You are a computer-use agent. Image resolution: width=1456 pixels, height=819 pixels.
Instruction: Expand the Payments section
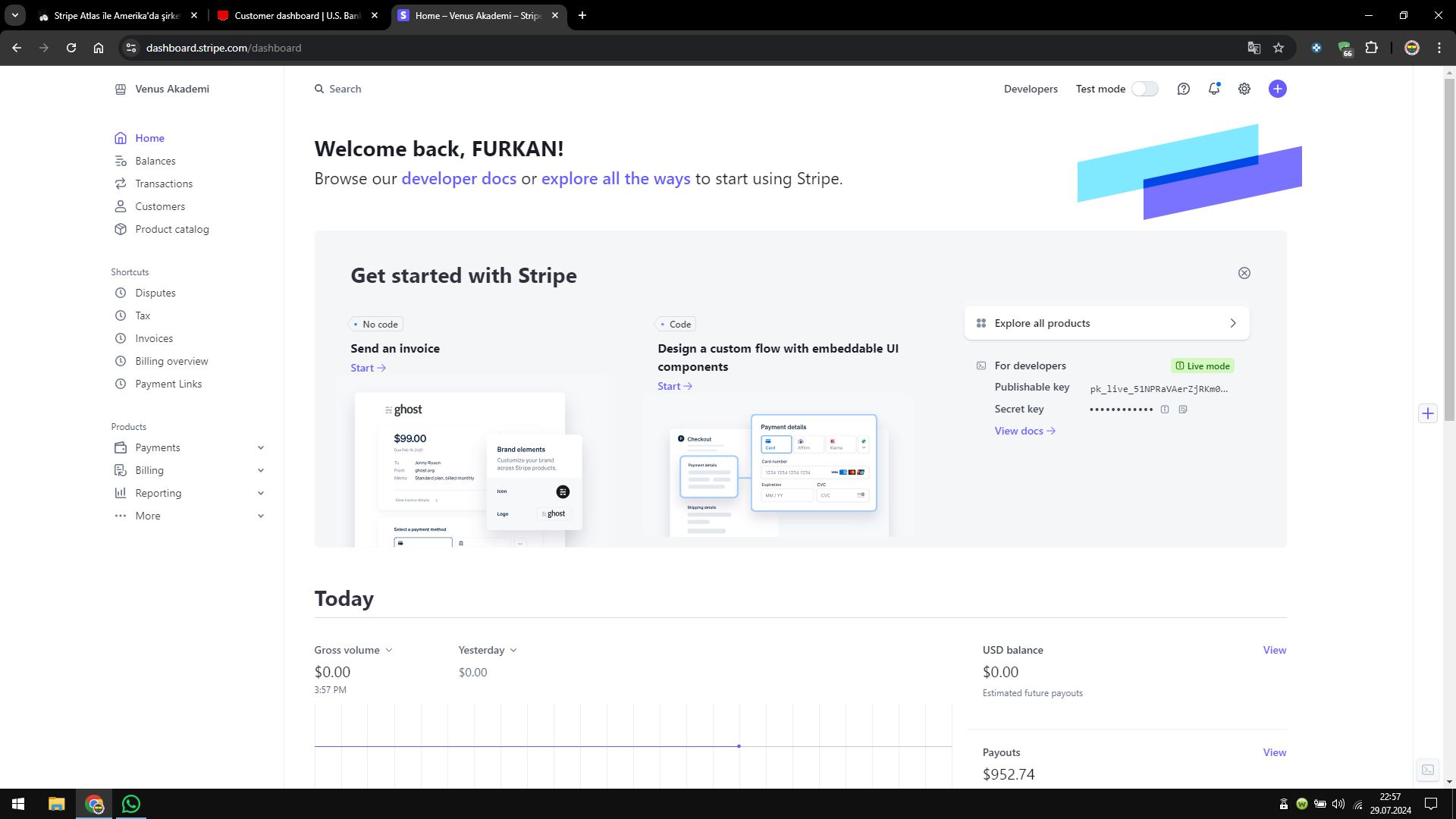261,447
